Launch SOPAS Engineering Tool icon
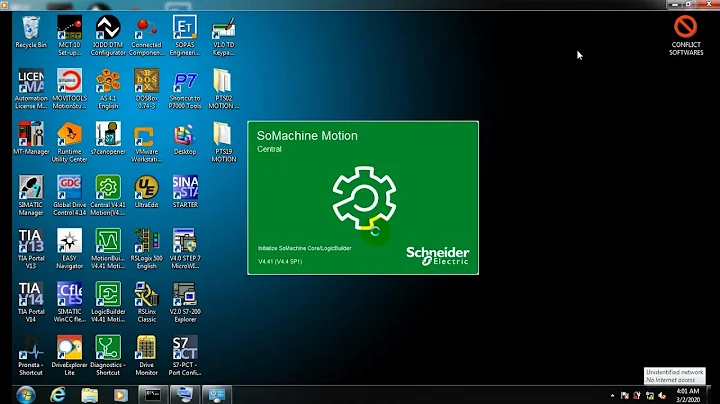The image size is (720, 404). (x=185, y=35)
